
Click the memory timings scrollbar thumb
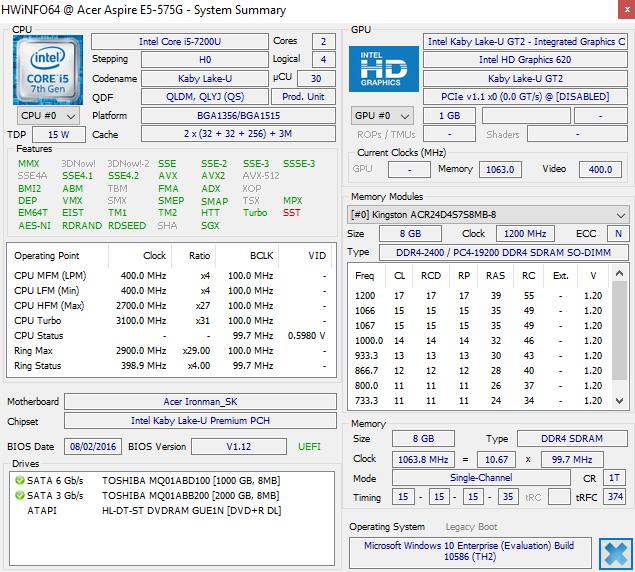coord(619,330)
